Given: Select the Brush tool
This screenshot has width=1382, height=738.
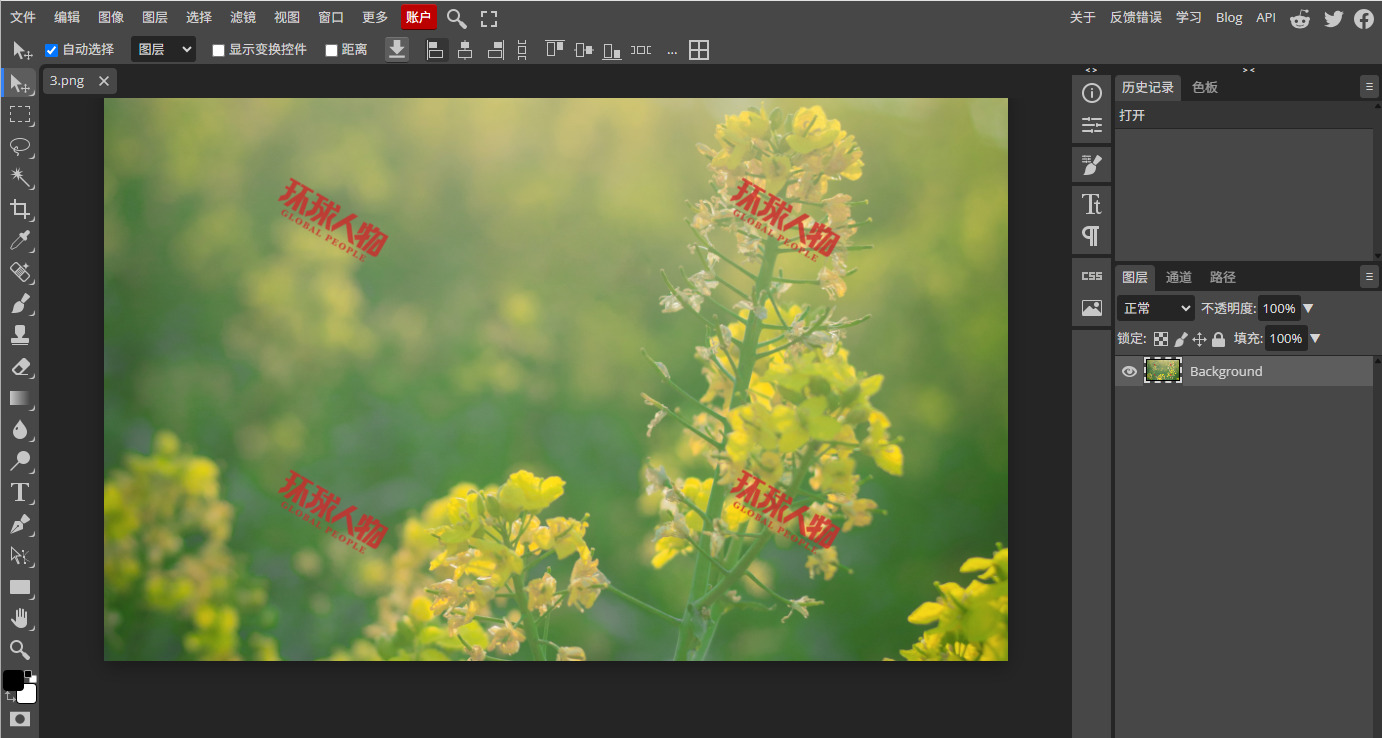Looking at the screenshot, I should click(x=20, y=303).
